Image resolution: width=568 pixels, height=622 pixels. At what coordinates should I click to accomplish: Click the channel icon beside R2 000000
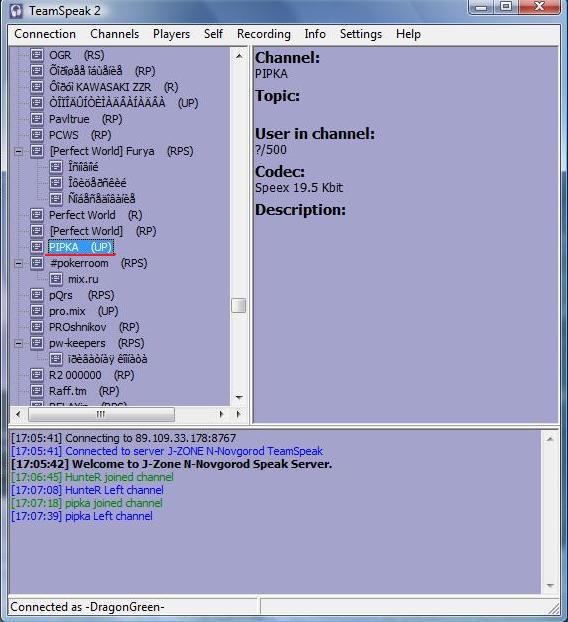pyautogui.click(x=37, y=375)
